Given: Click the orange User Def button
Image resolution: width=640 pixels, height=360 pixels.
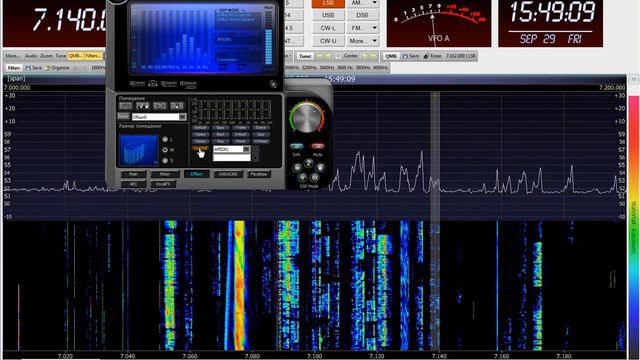Looking at the screenshot, I should coord(200,148).
